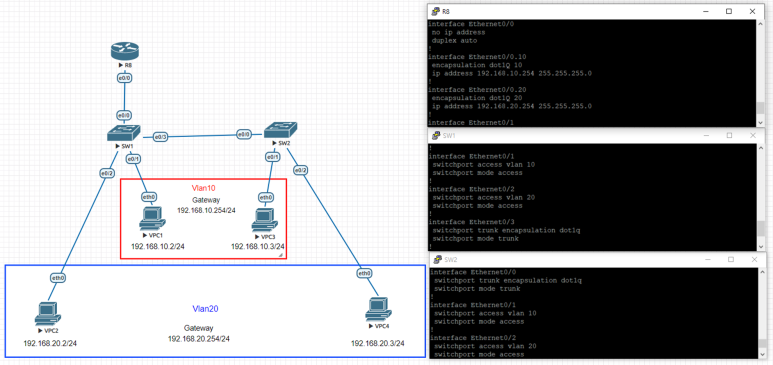
Task: Click the SW1 terminal scrollbar thumb
Action: pos(761,228)
